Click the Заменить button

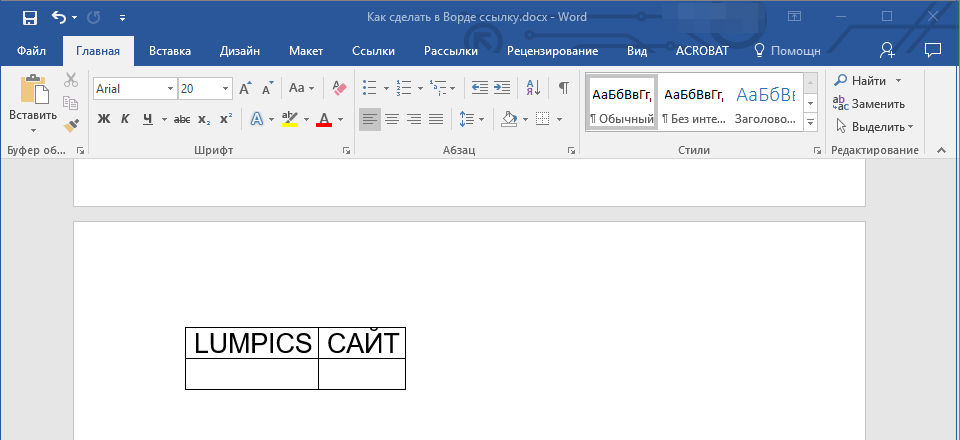[869, 103]
